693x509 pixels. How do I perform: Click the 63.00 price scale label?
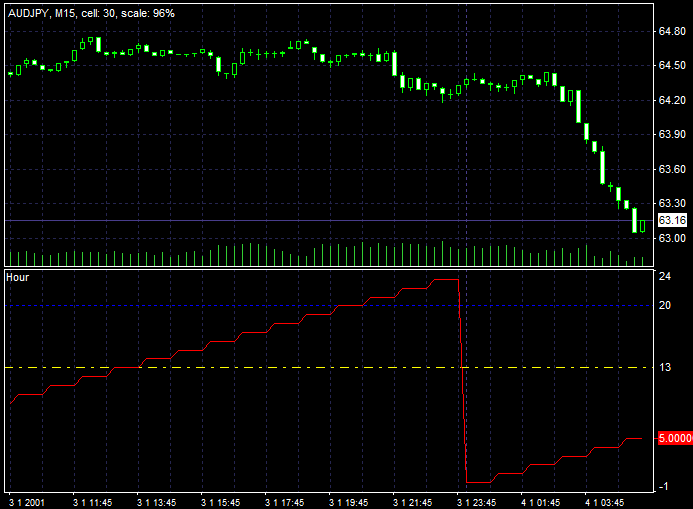tap(672, 238)
